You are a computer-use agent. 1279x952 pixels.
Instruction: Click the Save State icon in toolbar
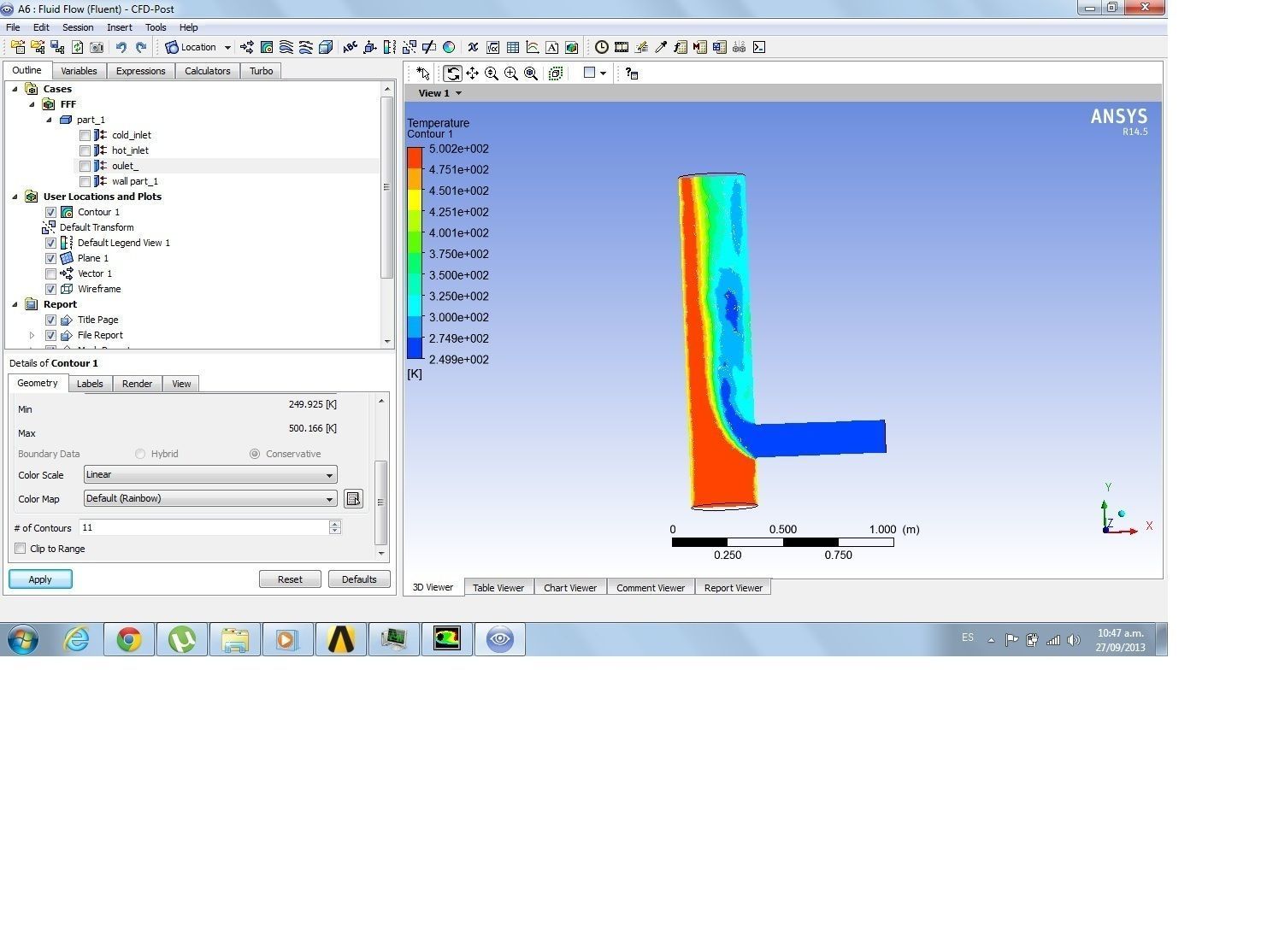57,47
